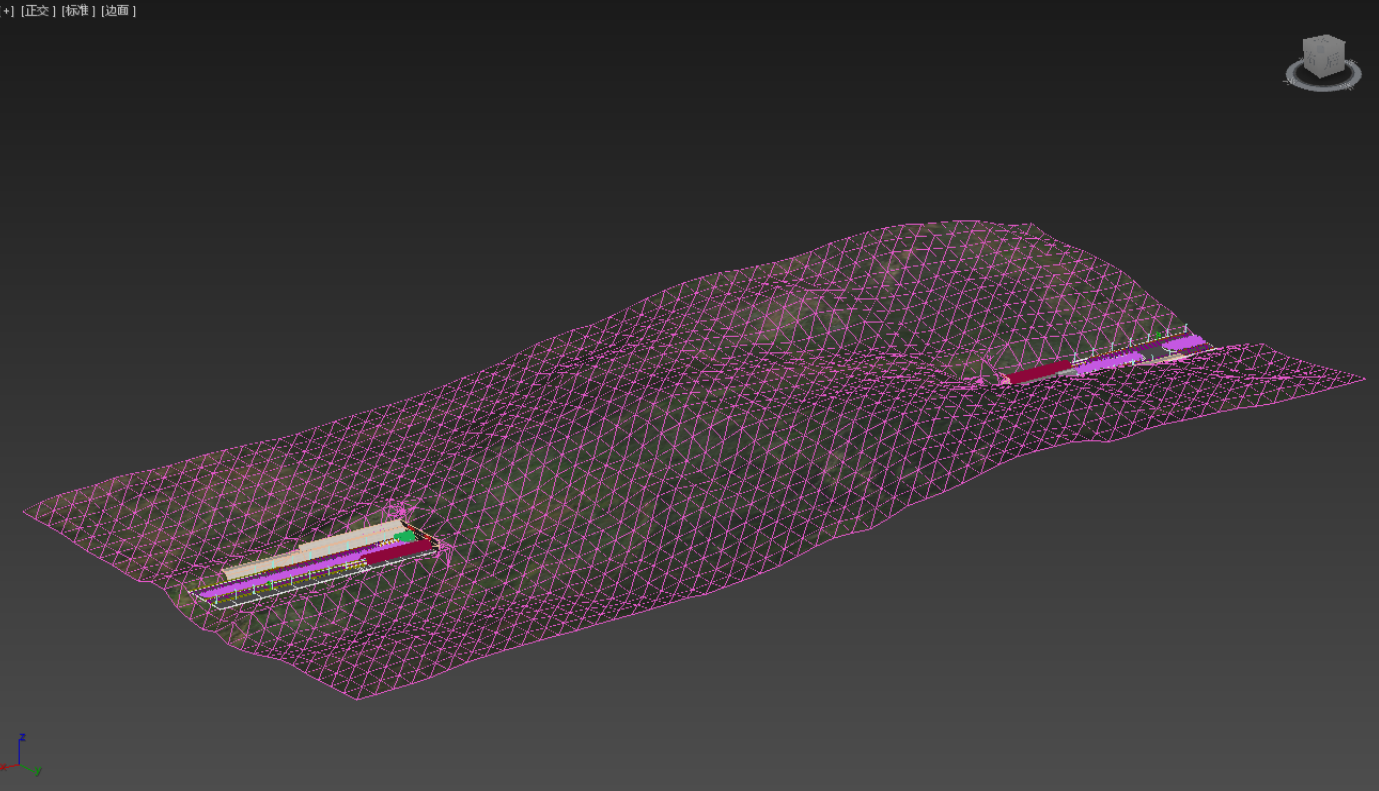Click the XYZ axis tripod gizmo
The height and width of the screenshot is (791, 1379).
pyautogui.click(x=20, y=760)
